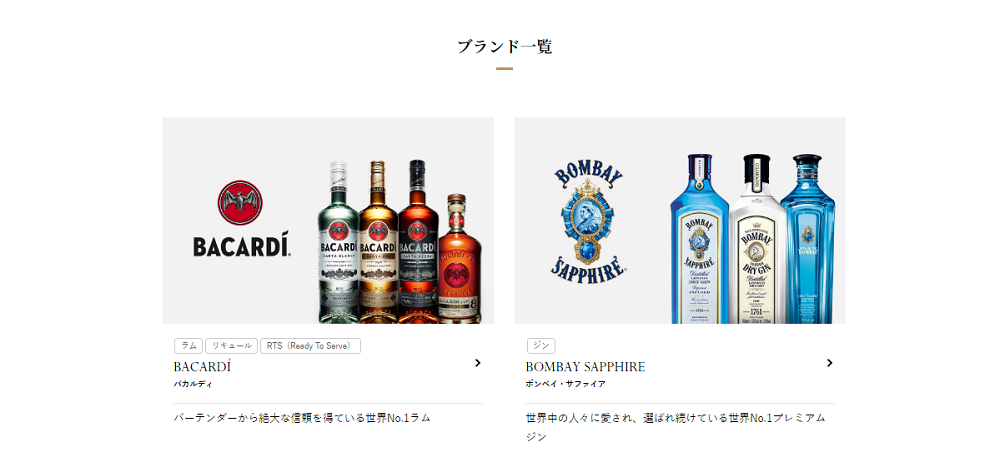Open the BOMBAY SAPPHIRE brand title link
Screen dimensions: 1000x462
point(585,367)
